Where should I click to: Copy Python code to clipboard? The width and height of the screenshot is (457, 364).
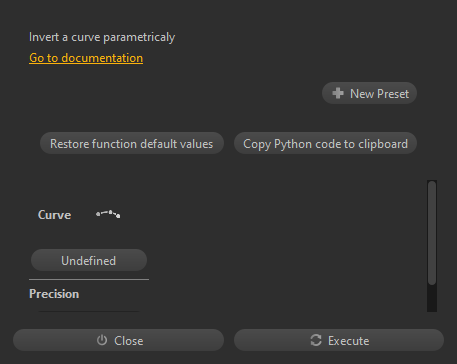[325, 143]
